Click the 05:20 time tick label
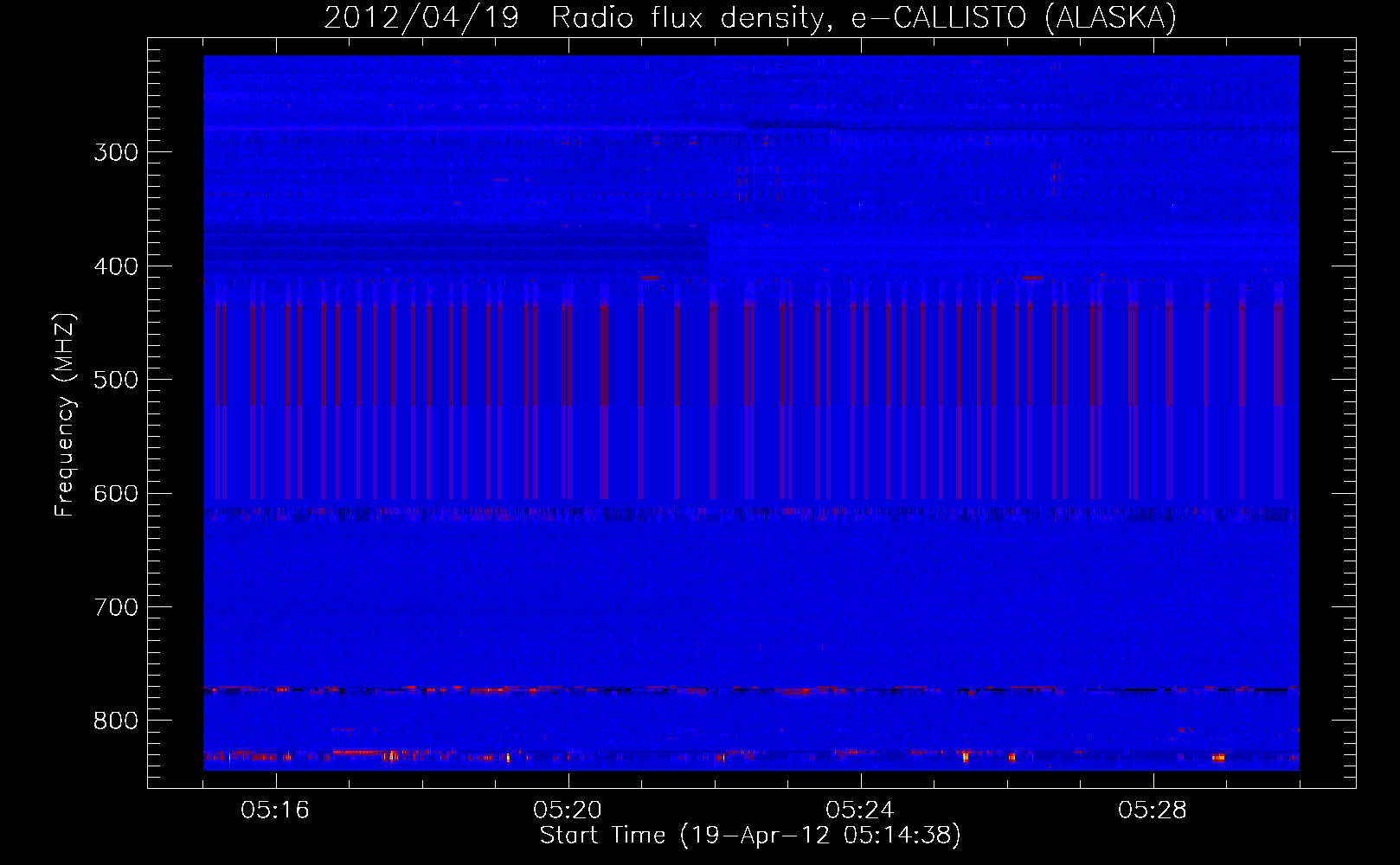This screenshot has width=1400, height=865. click(x=568, y=811)
